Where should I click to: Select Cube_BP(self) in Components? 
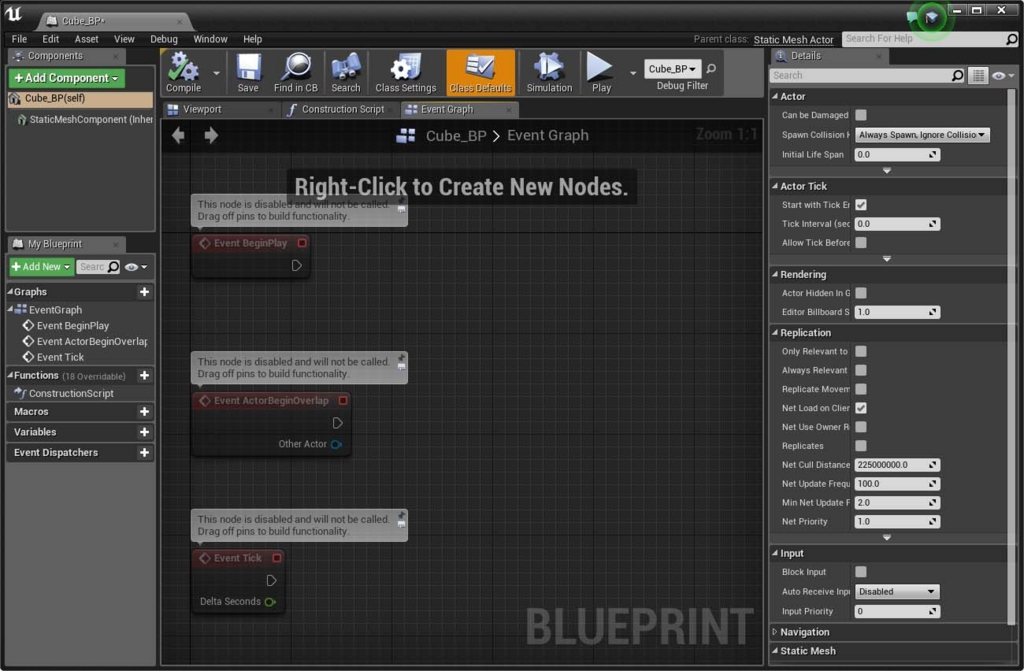pyautogui.click(x=80, y=99)
